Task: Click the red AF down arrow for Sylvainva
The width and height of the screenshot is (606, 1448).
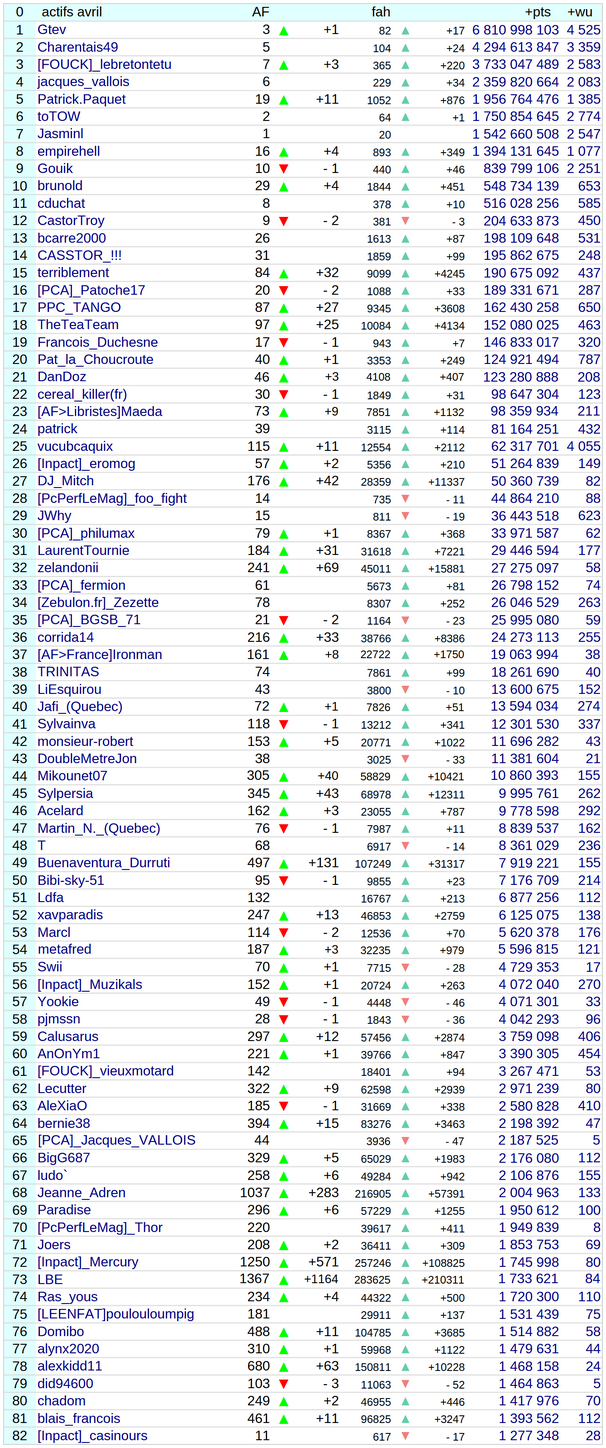Action: pyautogui.click(x=284, y=724)
